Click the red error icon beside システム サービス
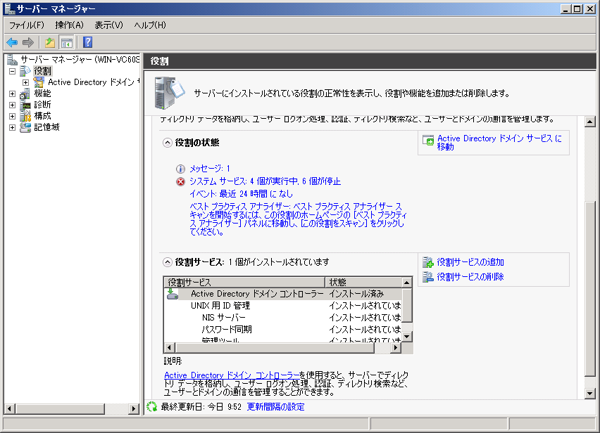 (x=180, y=181)
